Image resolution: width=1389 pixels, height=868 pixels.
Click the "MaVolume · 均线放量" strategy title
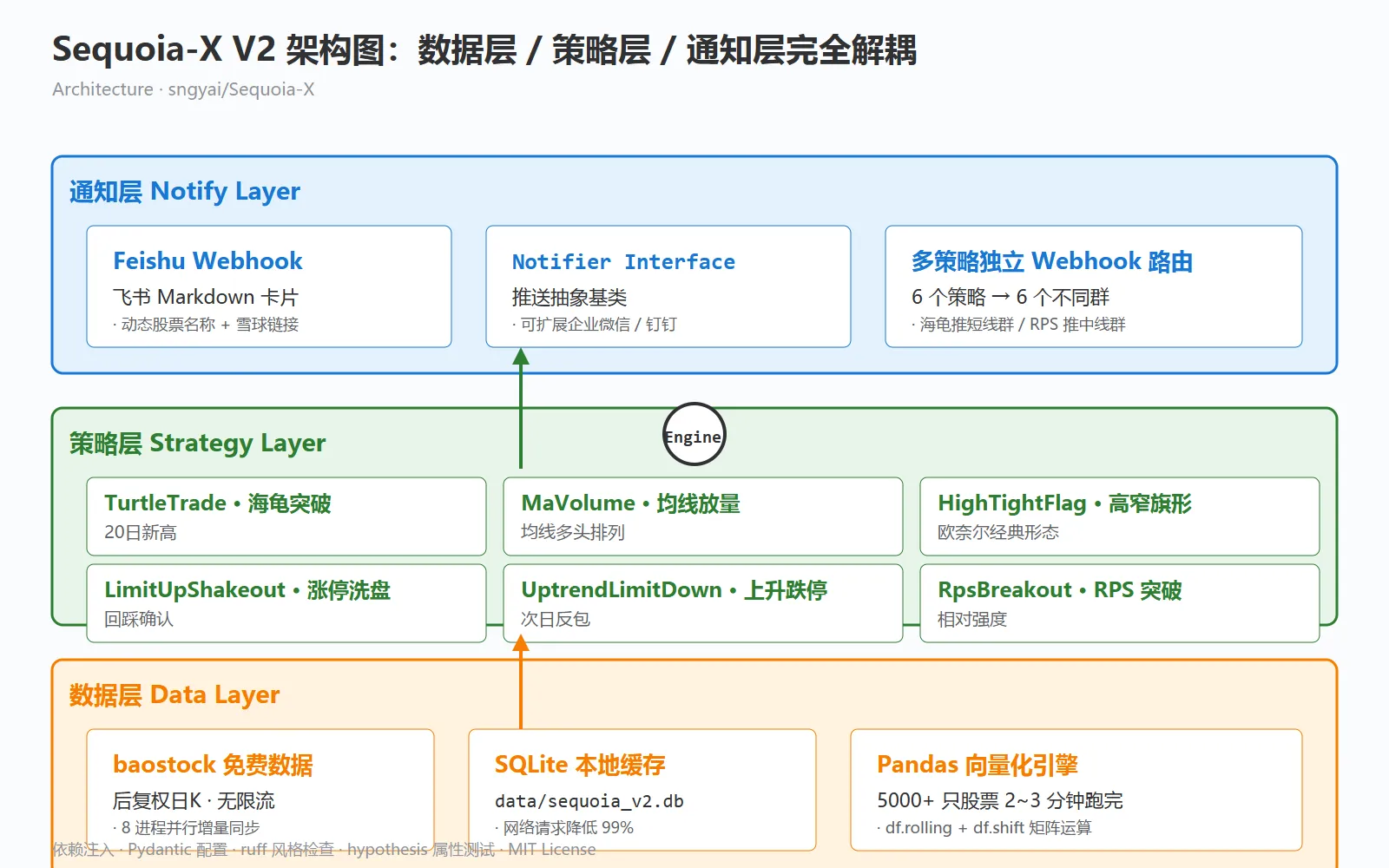pyautogui.click(x=631, y=503)
